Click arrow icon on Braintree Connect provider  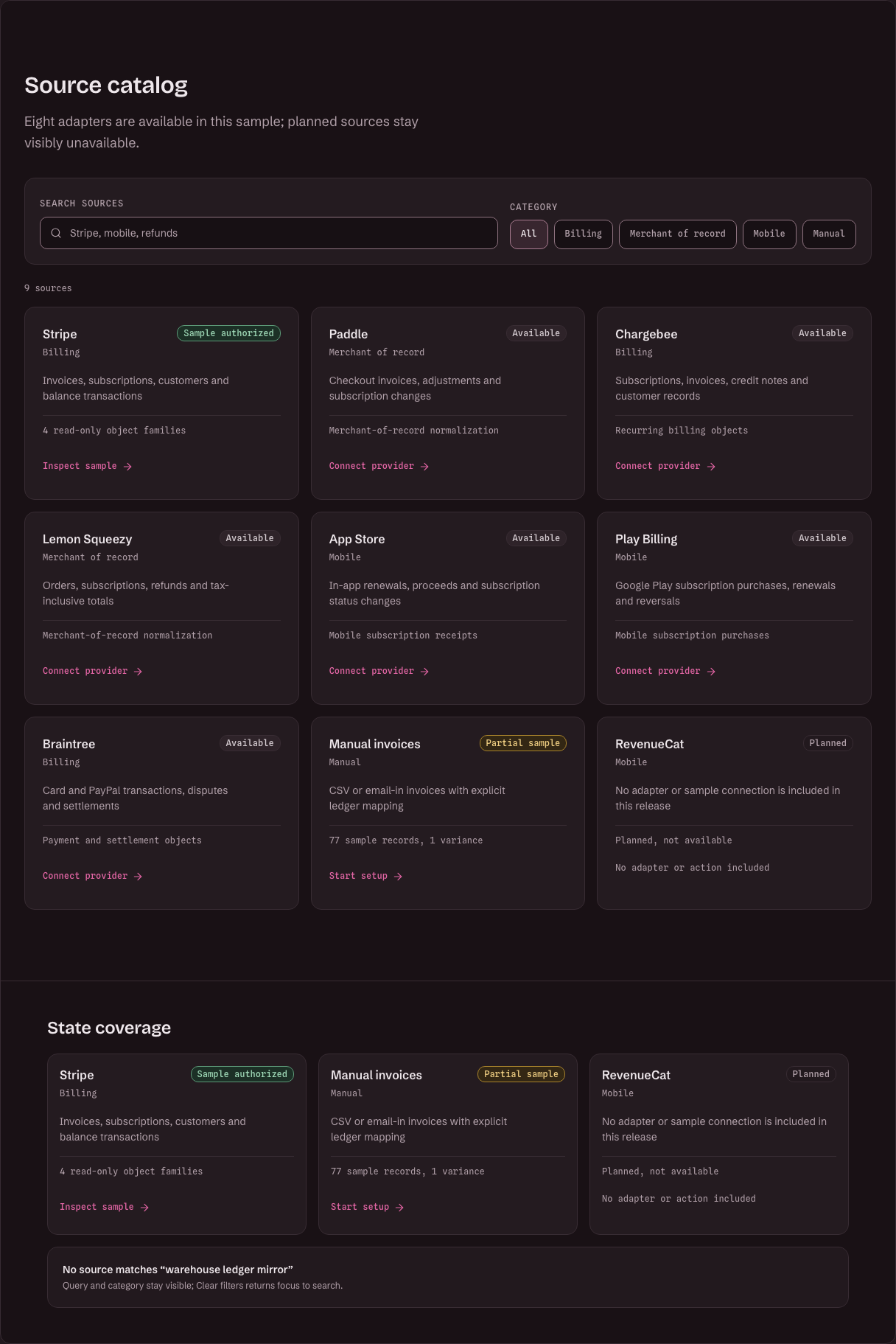138,876
